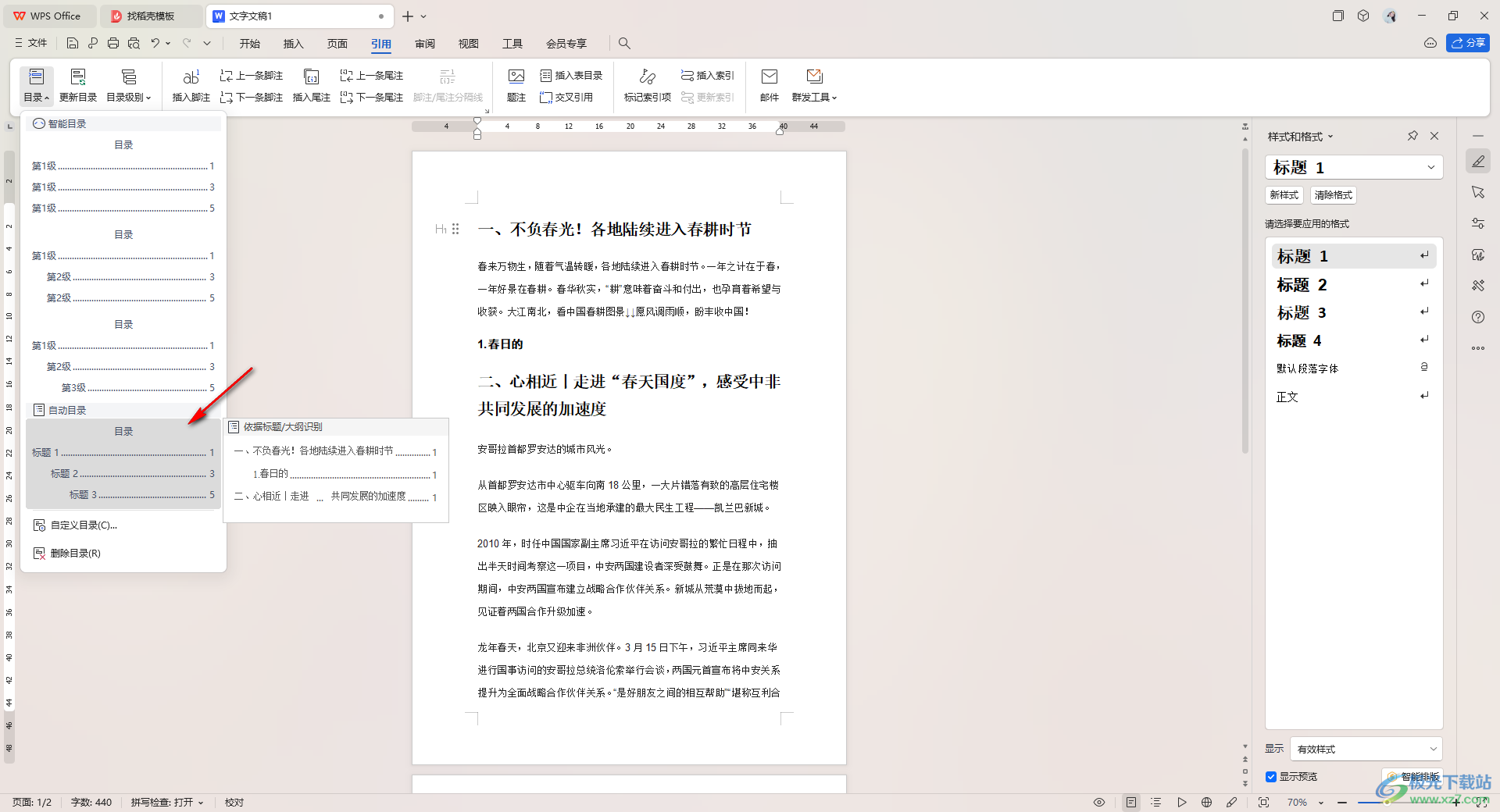The height and width of the screenshot is (812, 1500).
Task: Switch to the 页面 ribbon tab
Action: click(337, 44)
